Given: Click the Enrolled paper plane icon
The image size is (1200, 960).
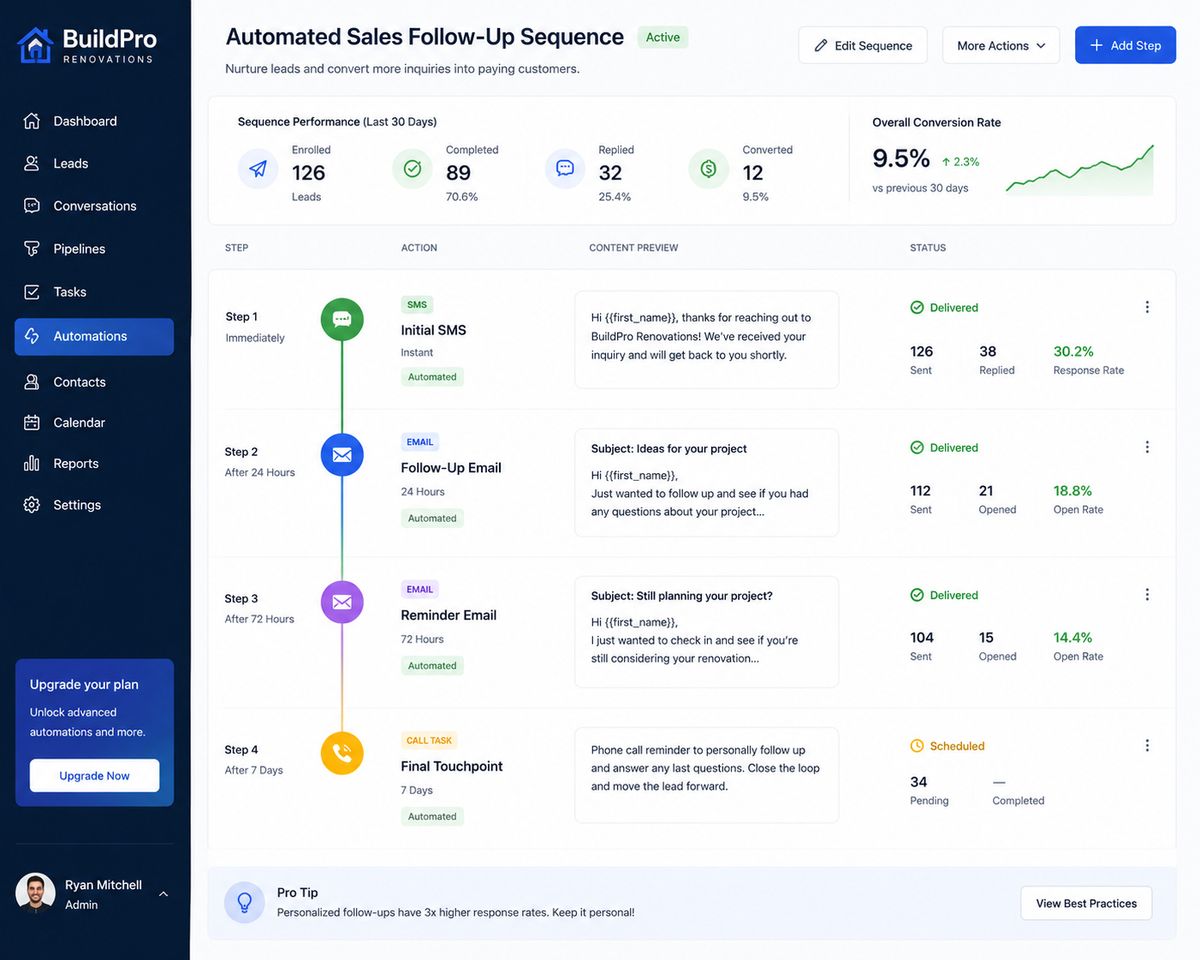Looking at the screenshot, I should coord(258,169).
